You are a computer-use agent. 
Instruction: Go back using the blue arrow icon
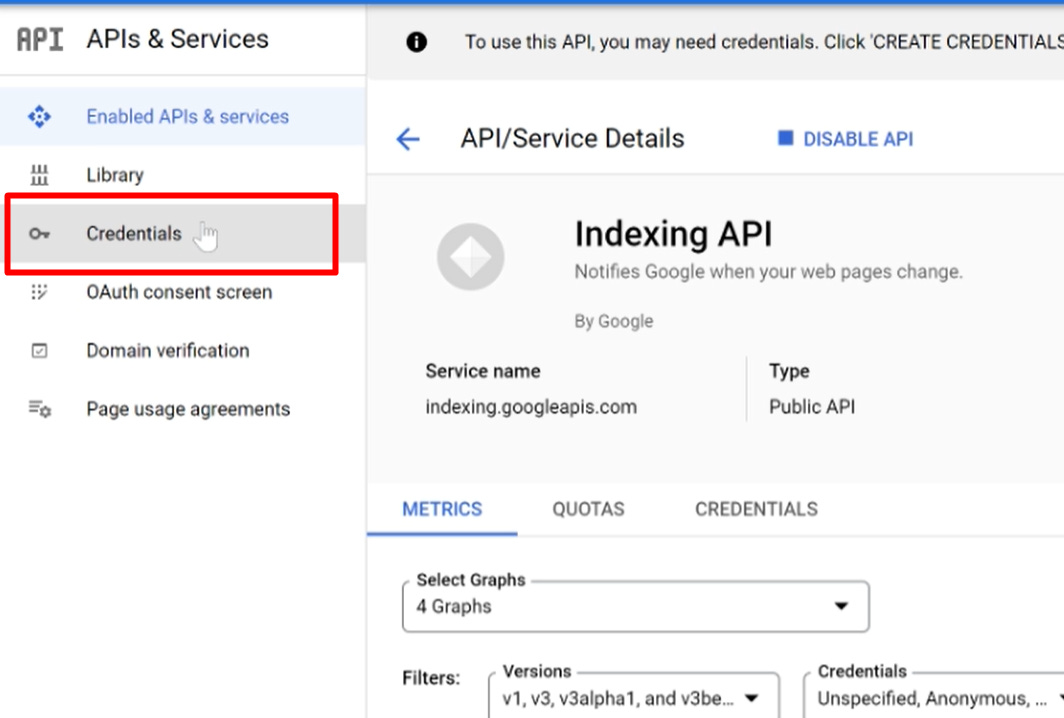408,139
